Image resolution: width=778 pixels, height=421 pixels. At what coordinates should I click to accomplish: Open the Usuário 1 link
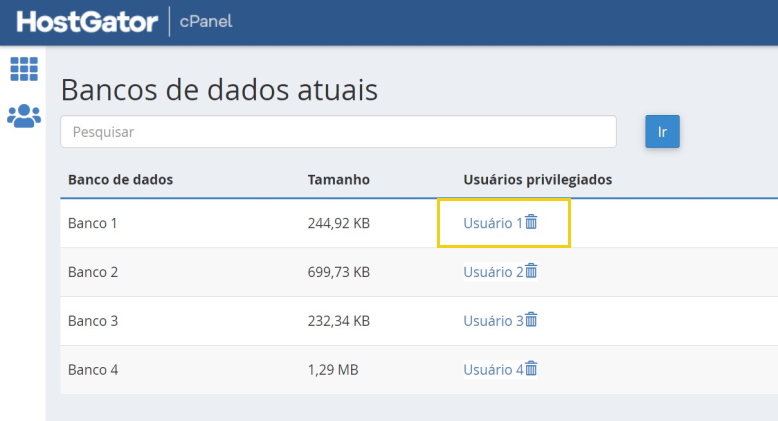click(x=493, y=223)
